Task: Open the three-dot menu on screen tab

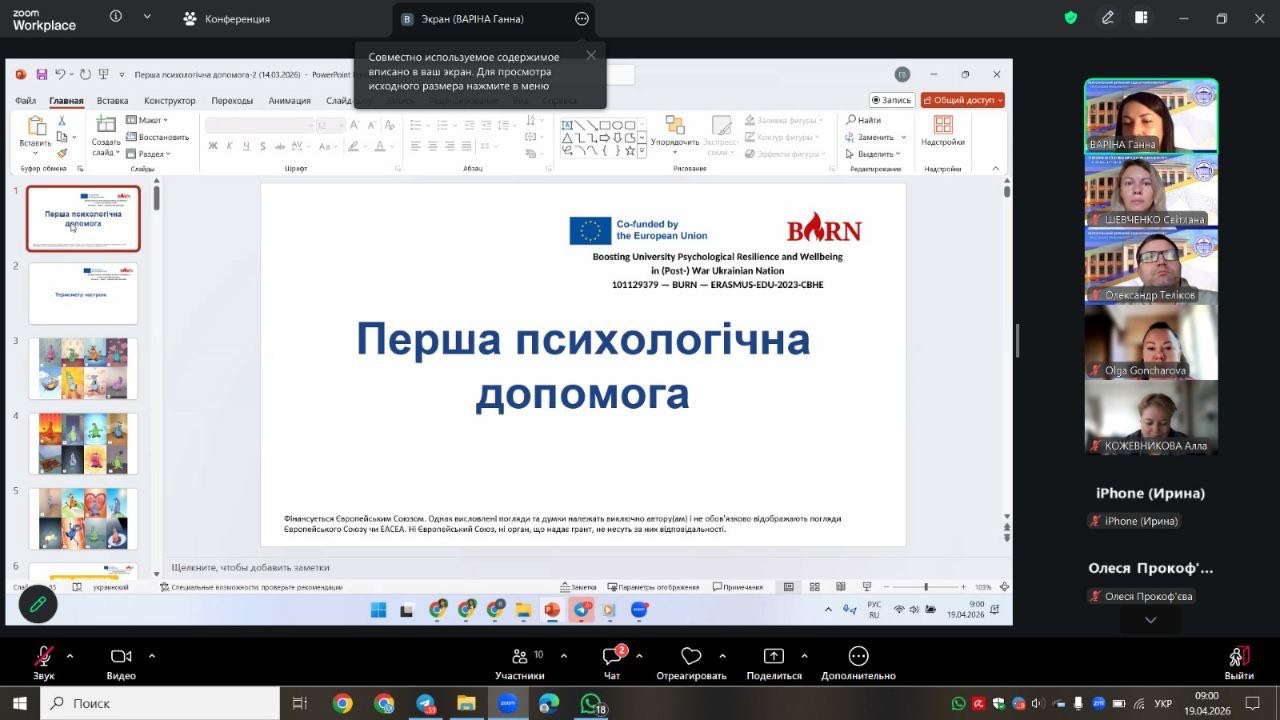Action: (582, 19)
